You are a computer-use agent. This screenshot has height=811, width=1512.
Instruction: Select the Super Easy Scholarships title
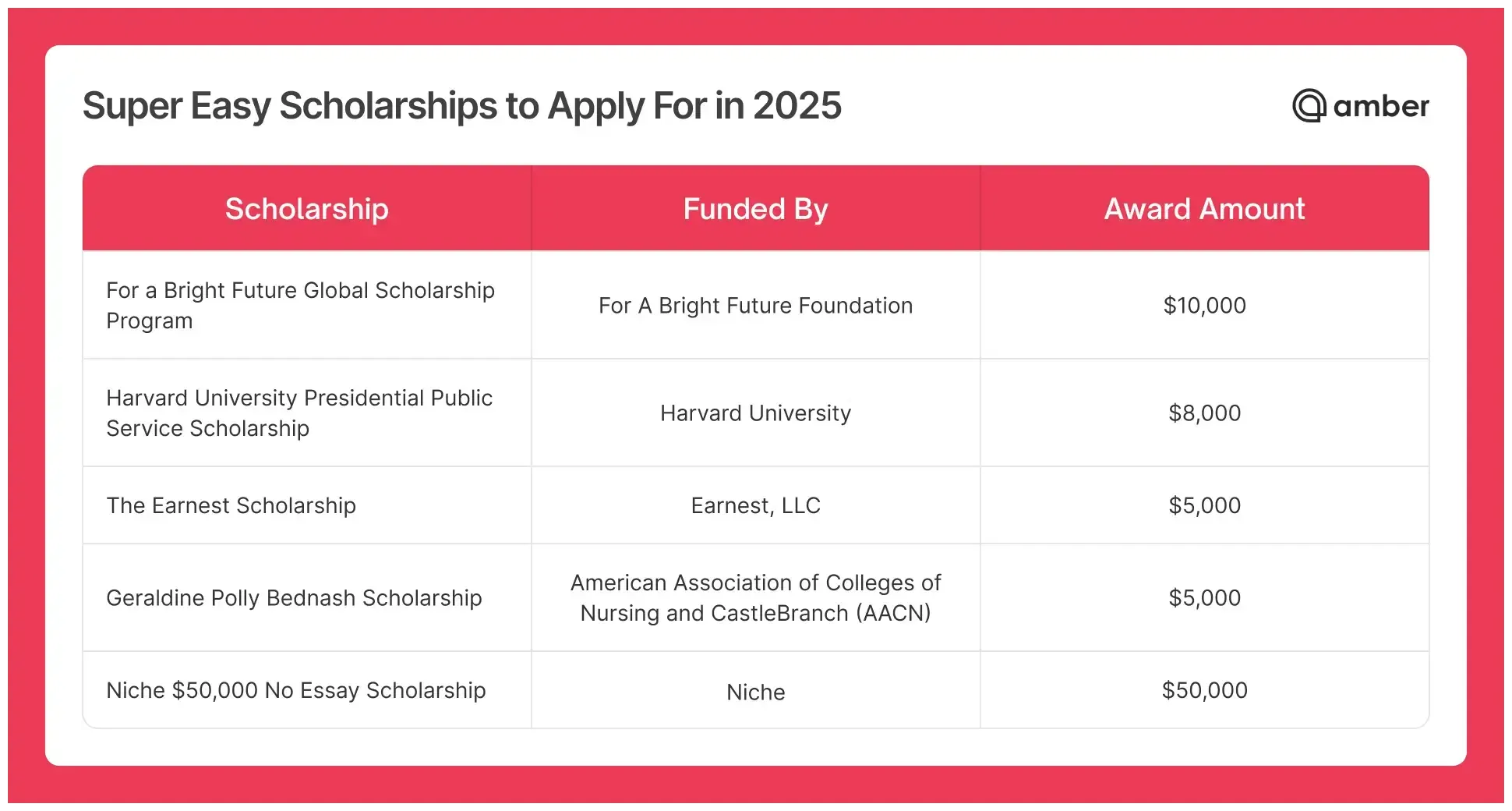coord(462,106)
